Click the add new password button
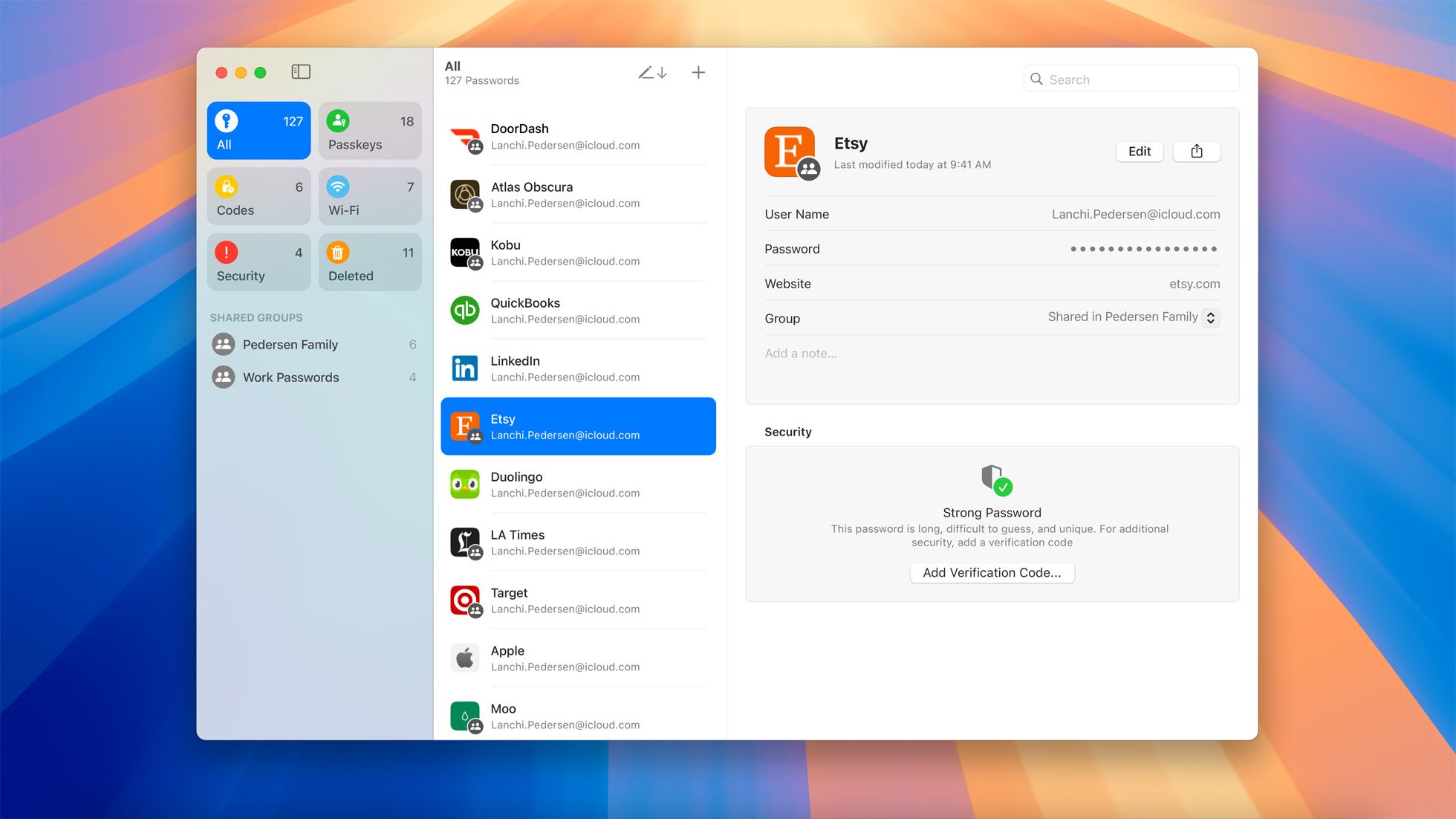This screenshot has height=819, width=1456. (x=699, y=72)
